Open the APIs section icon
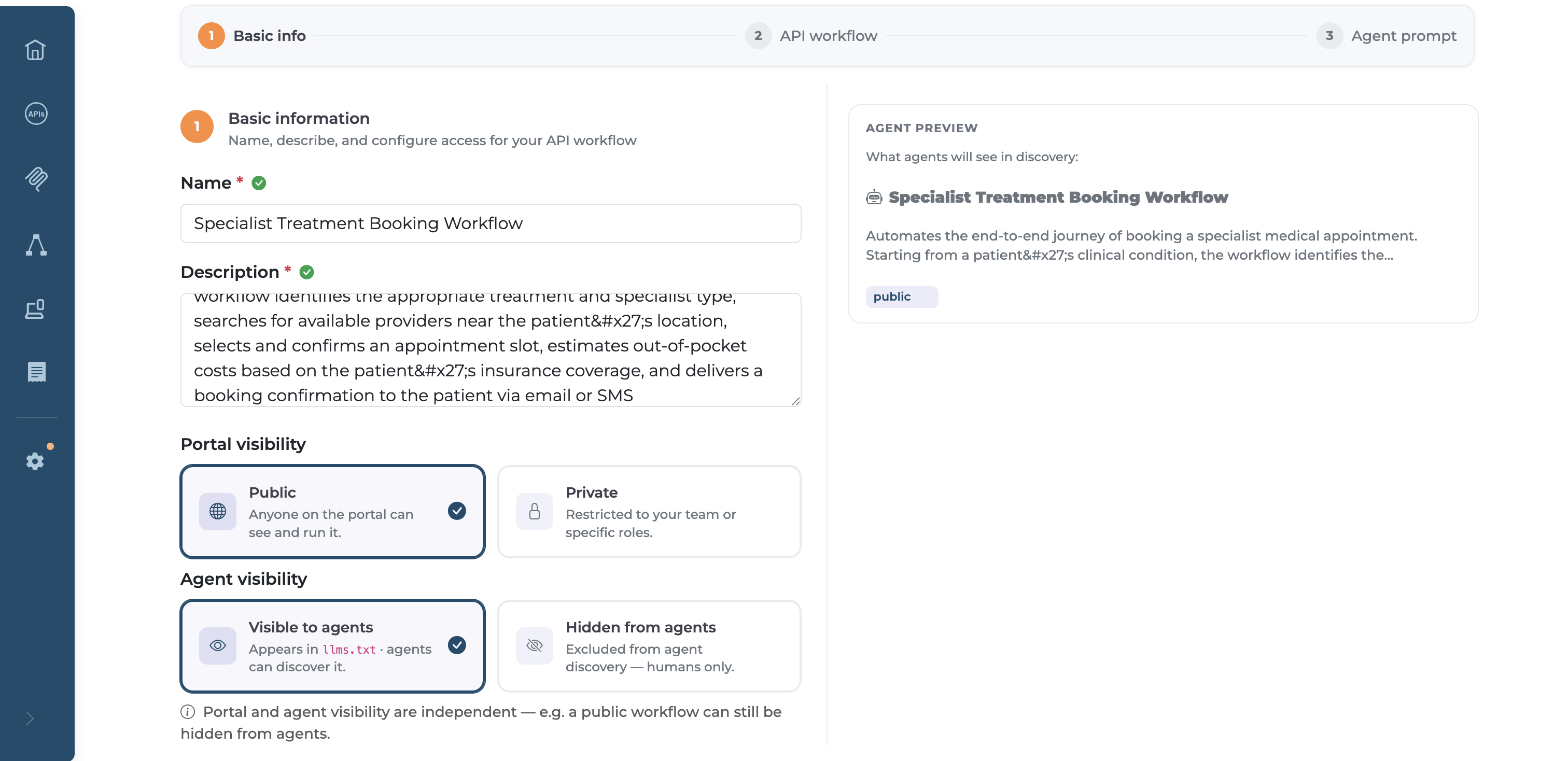Image resolution: width=1568 pixels, height=761 pixels. [36, 114]
